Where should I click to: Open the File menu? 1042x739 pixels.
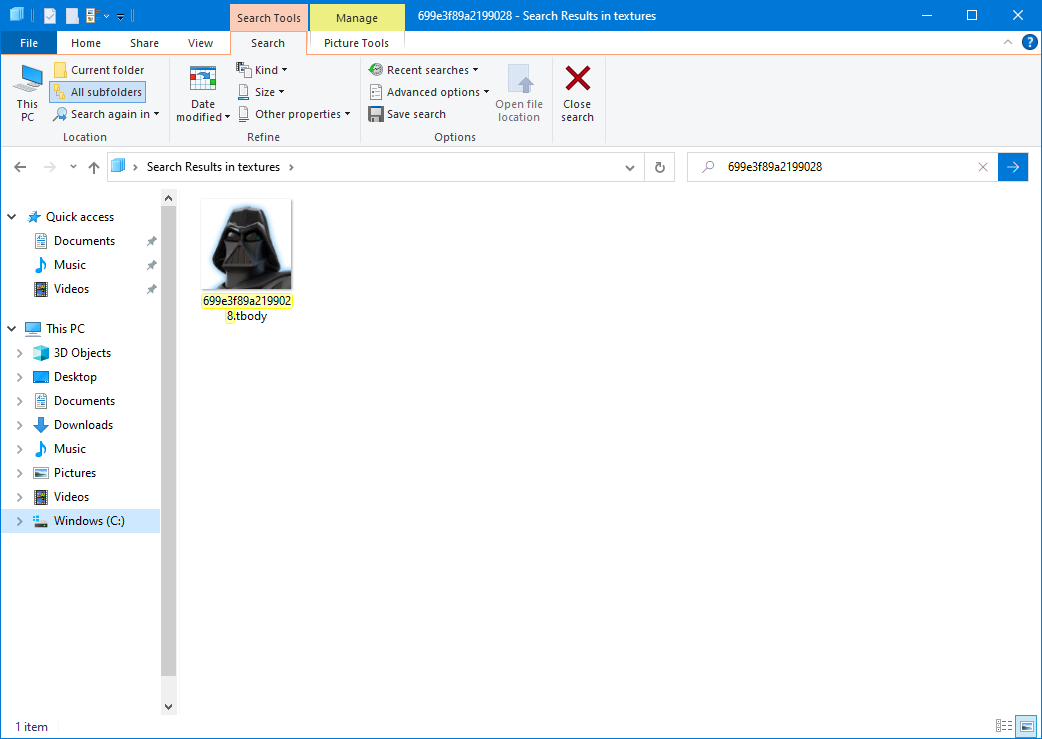click(x=29, y=43)
